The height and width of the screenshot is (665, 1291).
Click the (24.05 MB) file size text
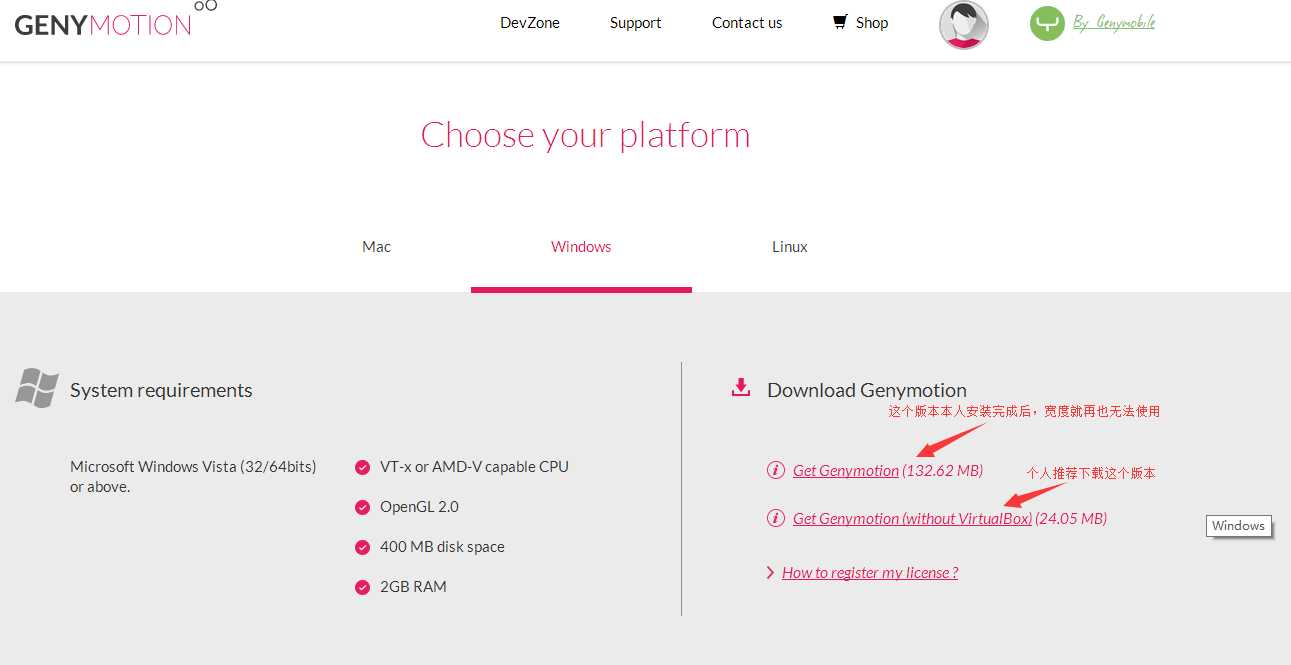pyautogui.click(x=1071, y=518)
